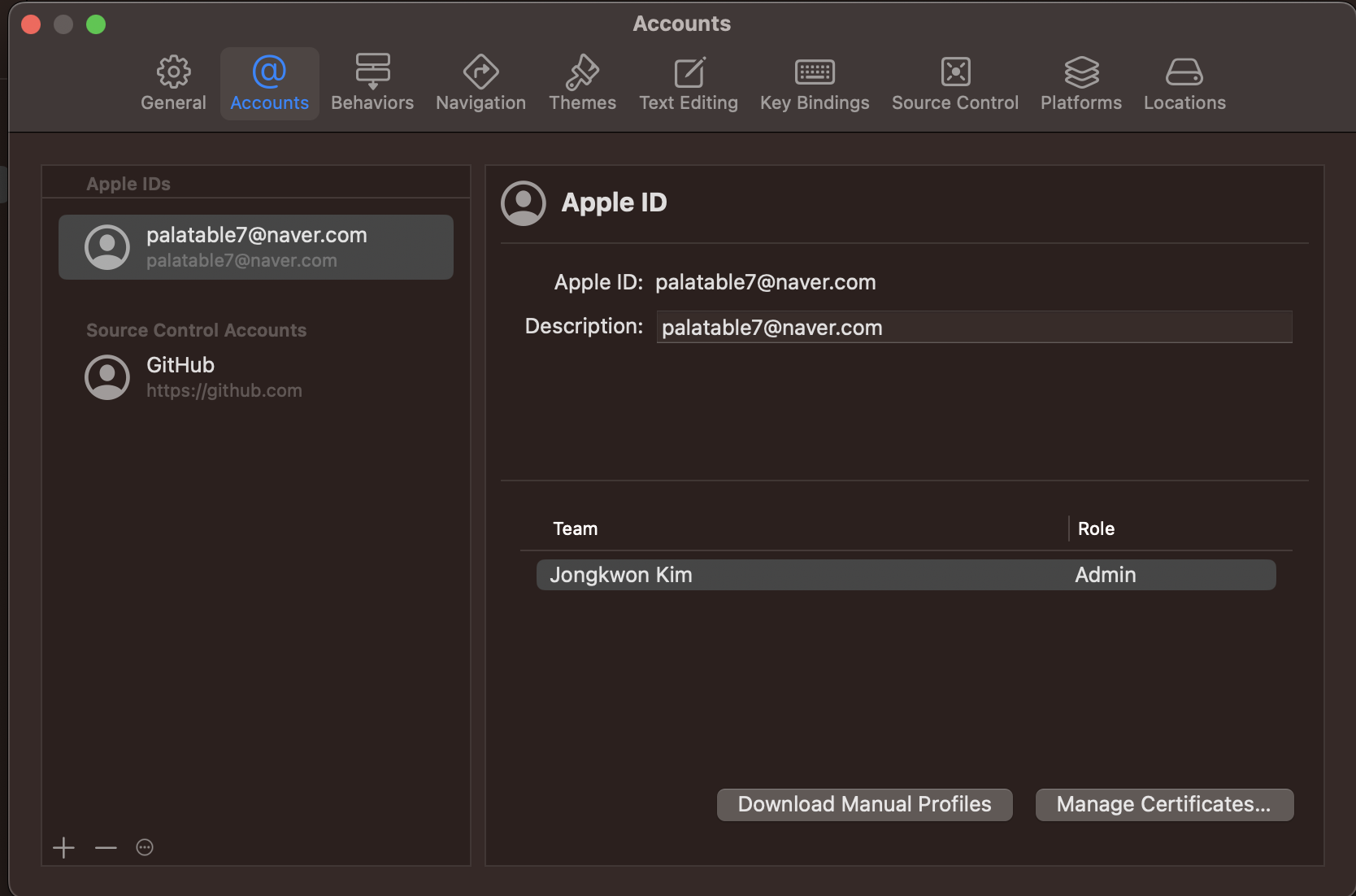
Task: Switch to the Navigation tab label
Action: click(x=480, y=103)
